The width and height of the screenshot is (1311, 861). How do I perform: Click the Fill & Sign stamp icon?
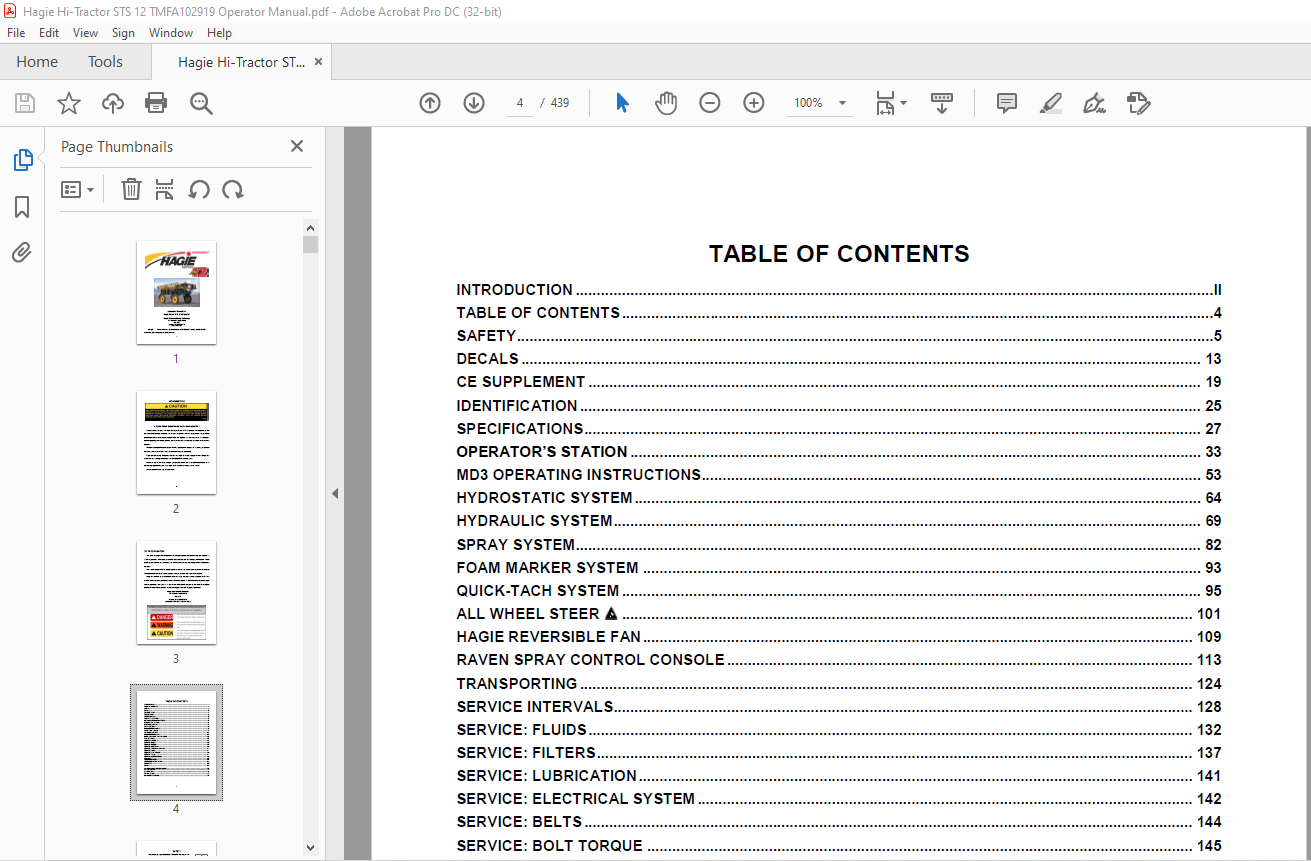point(1138,103)
